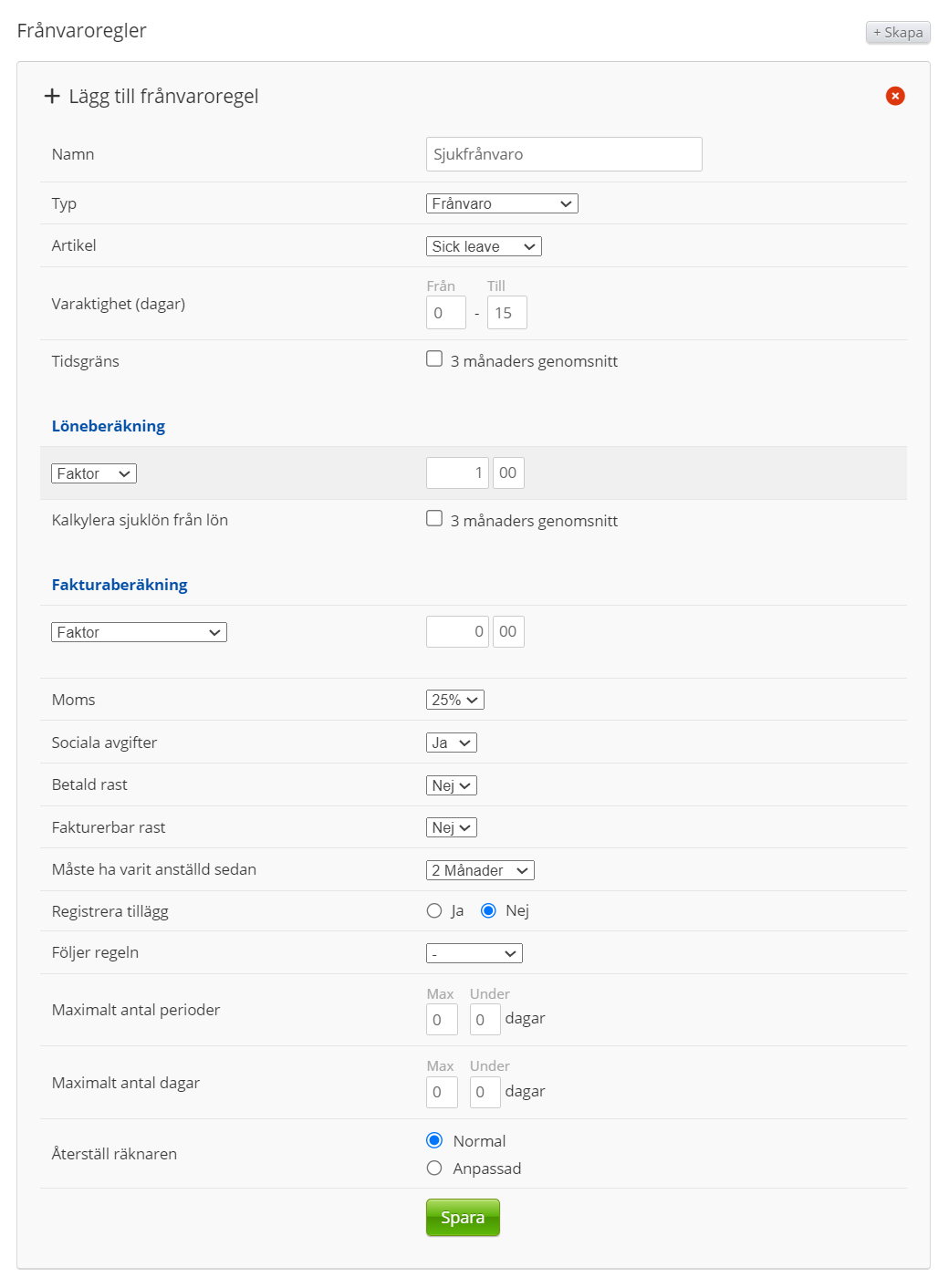Check Kalkylera sjuklön 3 månaders genomsnitt
This screenshot has width=949, height=1288.
pyautogui.click(x=434, y=519)
